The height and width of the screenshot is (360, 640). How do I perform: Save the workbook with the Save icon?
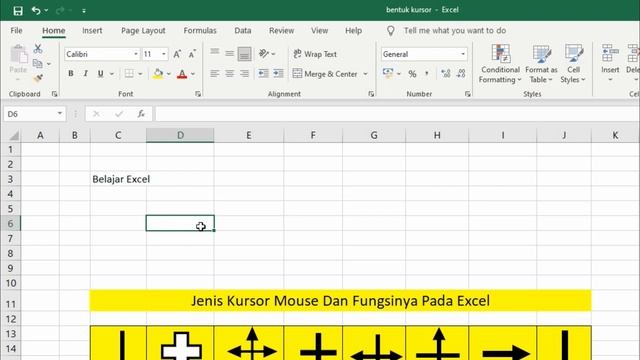(18, 11)
